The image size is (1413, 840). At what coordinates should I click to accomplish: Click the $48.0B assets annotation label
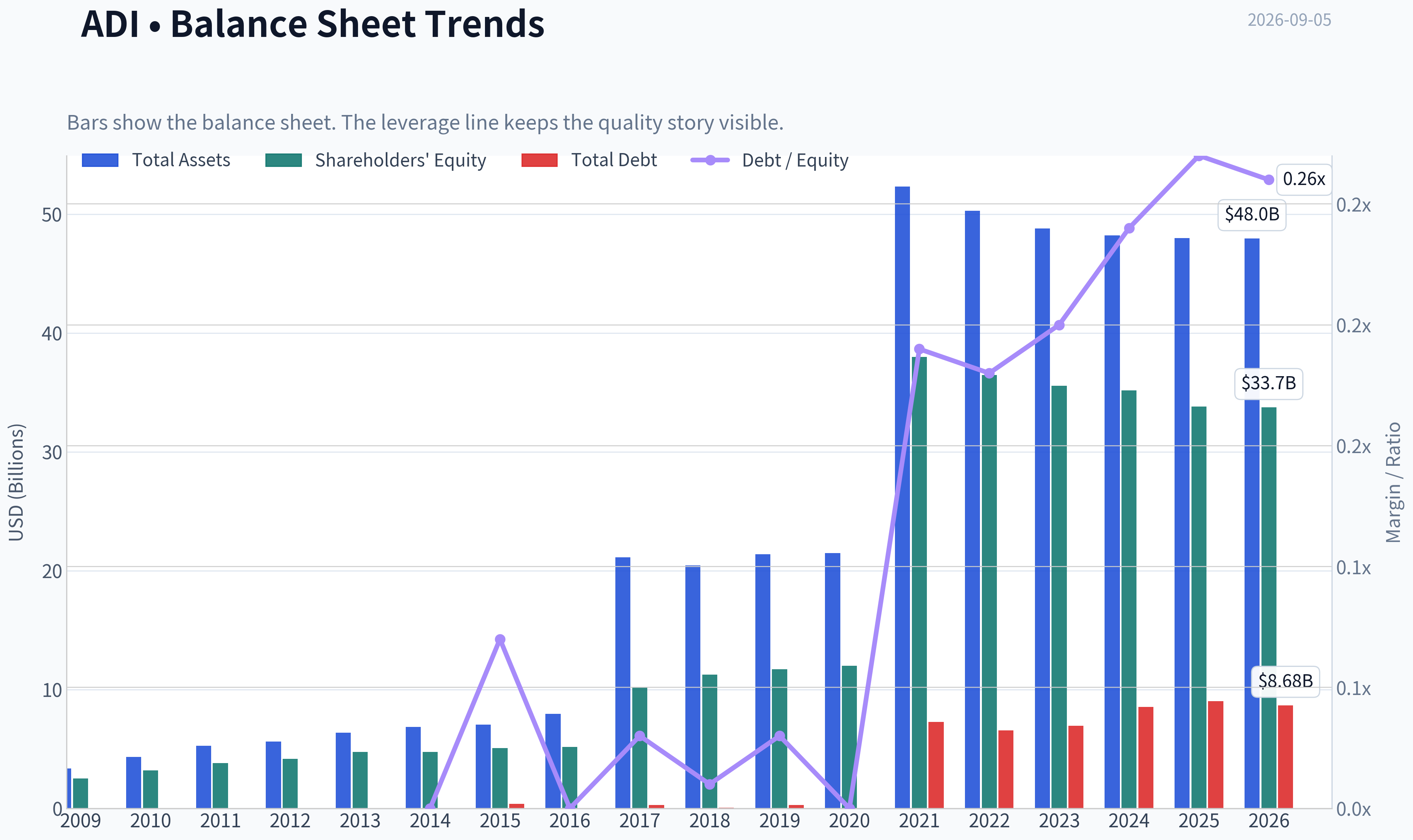[1252, 215]
